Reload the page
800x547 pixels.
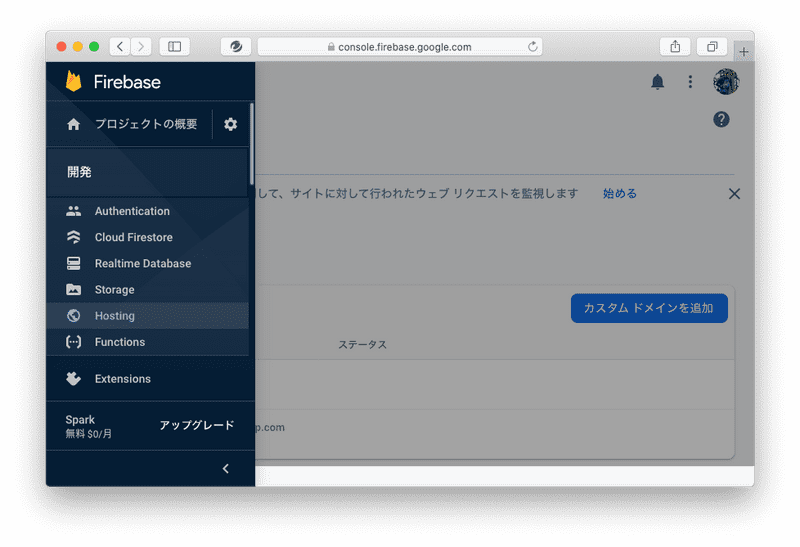[x=533, y=47]
